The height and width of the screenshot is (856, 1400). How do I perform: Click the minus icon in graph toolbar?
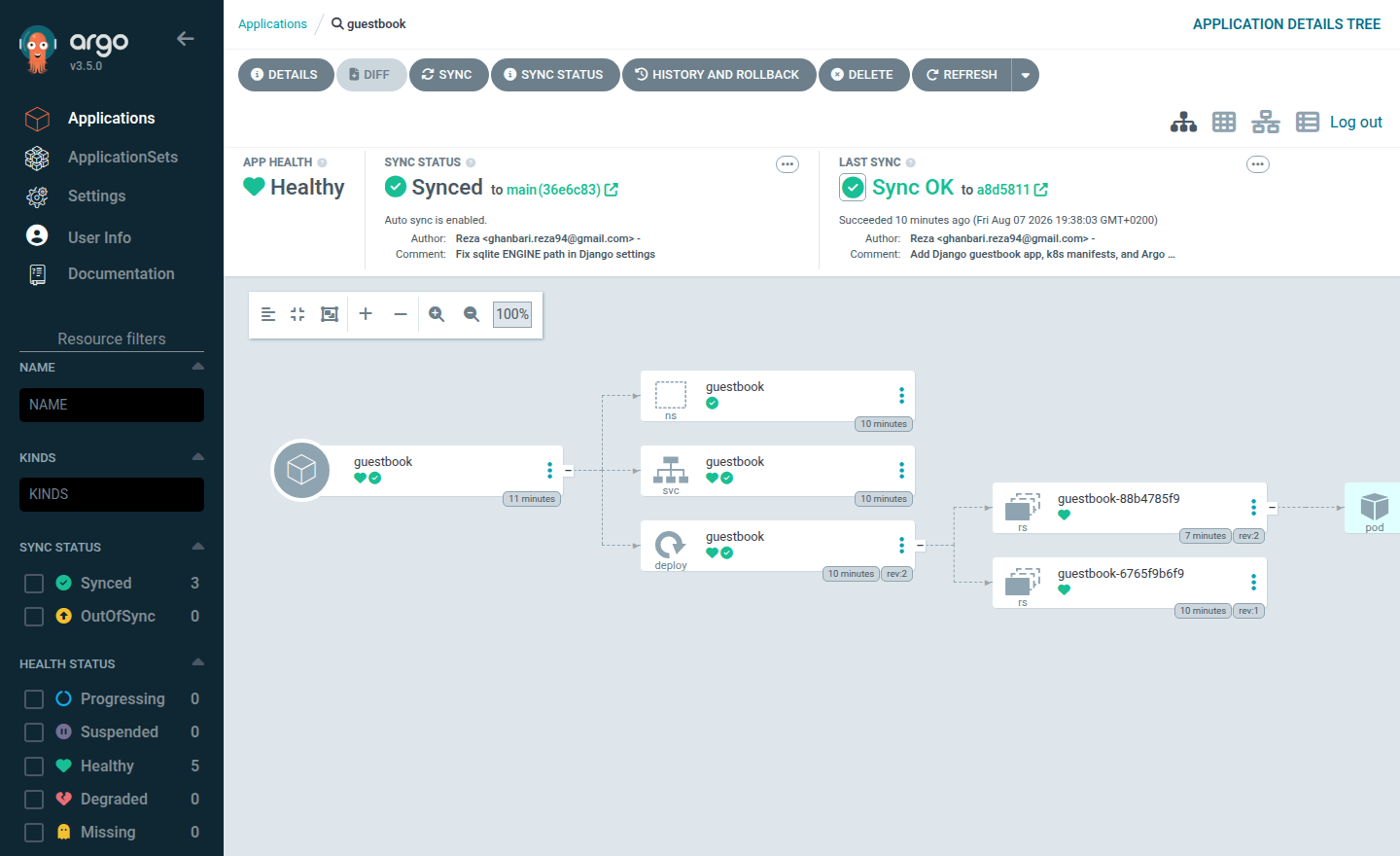[401, 314]
